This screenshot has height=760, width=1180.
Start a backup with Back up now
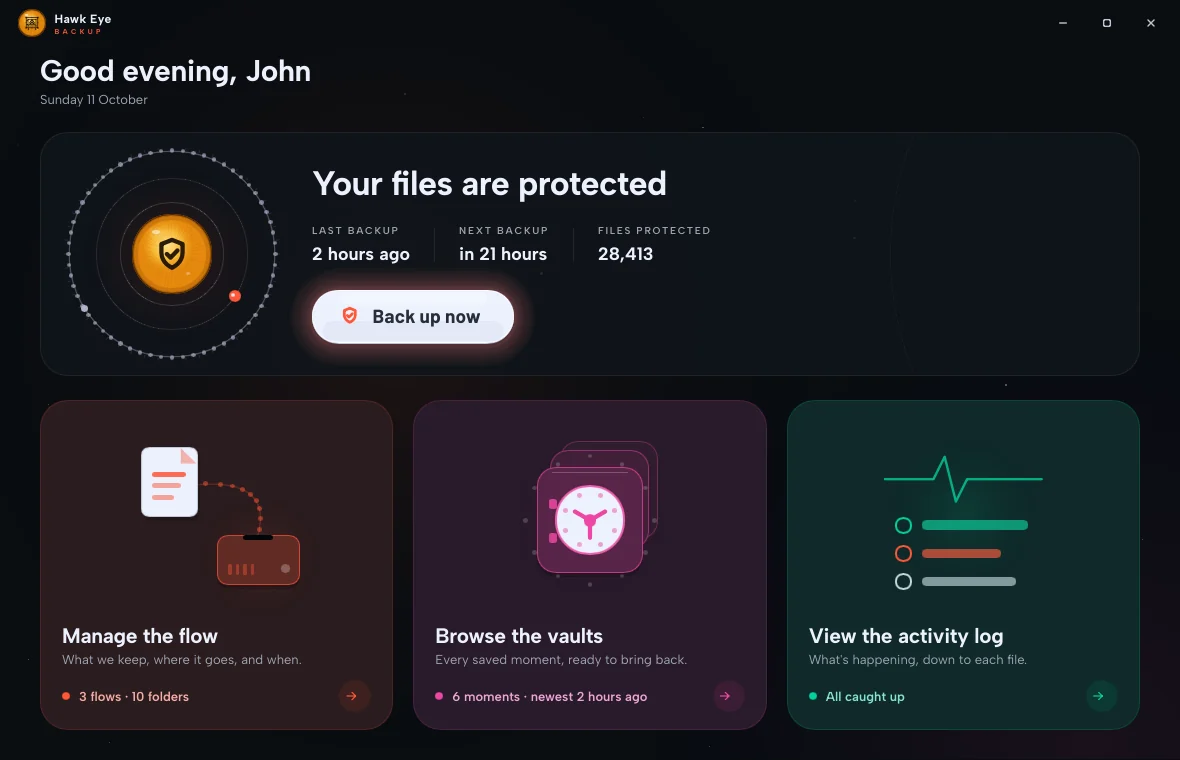click(412, 317)
